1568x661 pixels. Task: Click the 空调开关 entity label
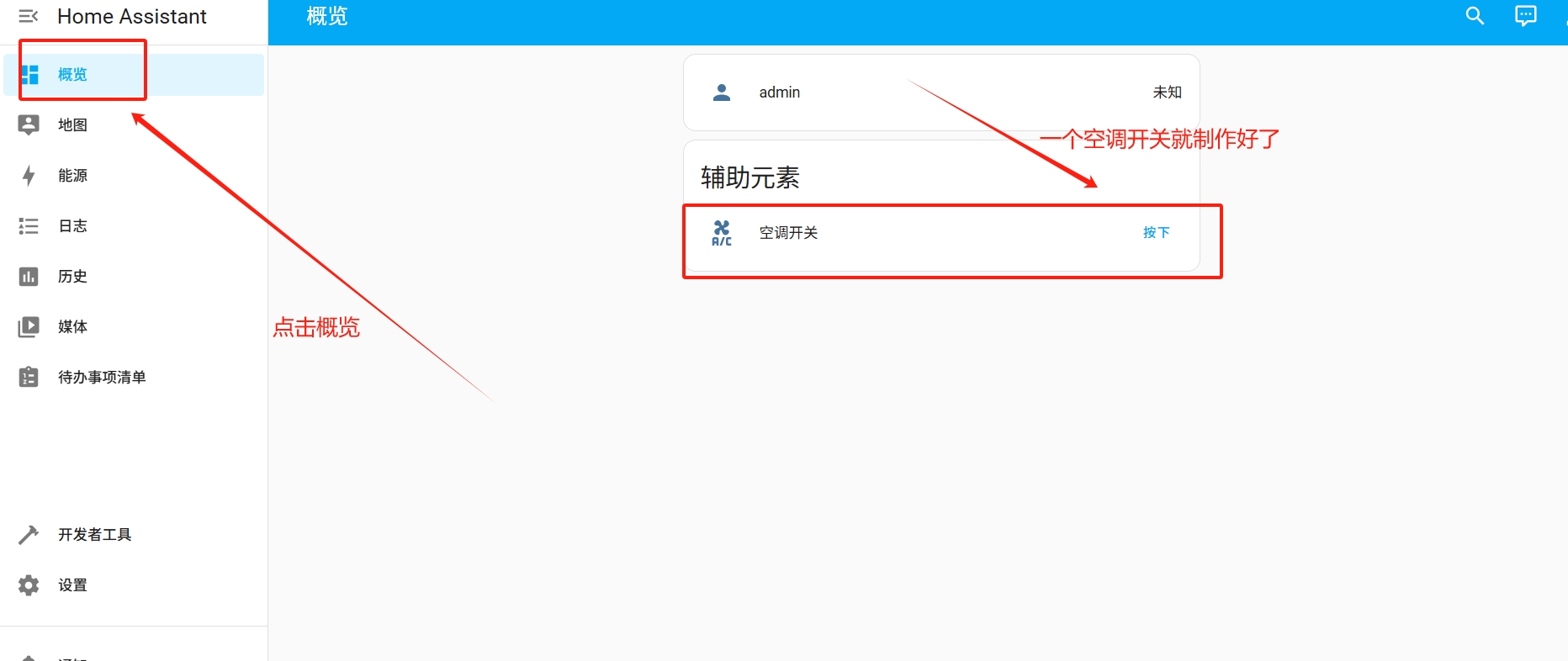[x=788, y=233]
